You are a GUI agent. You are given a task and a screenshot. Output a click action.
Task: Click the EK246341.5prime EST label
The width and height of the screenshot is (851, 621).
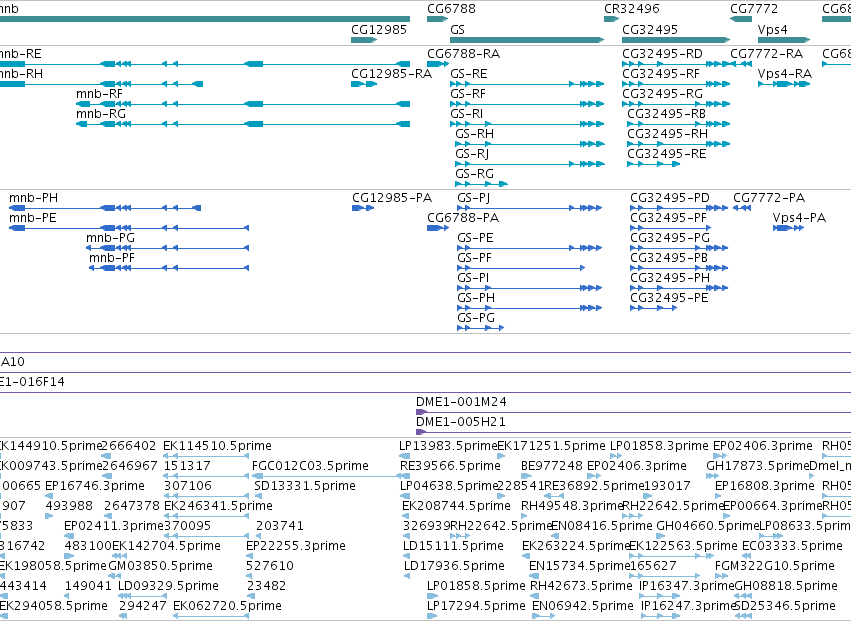pyautogui.click(x=218, y=506)
